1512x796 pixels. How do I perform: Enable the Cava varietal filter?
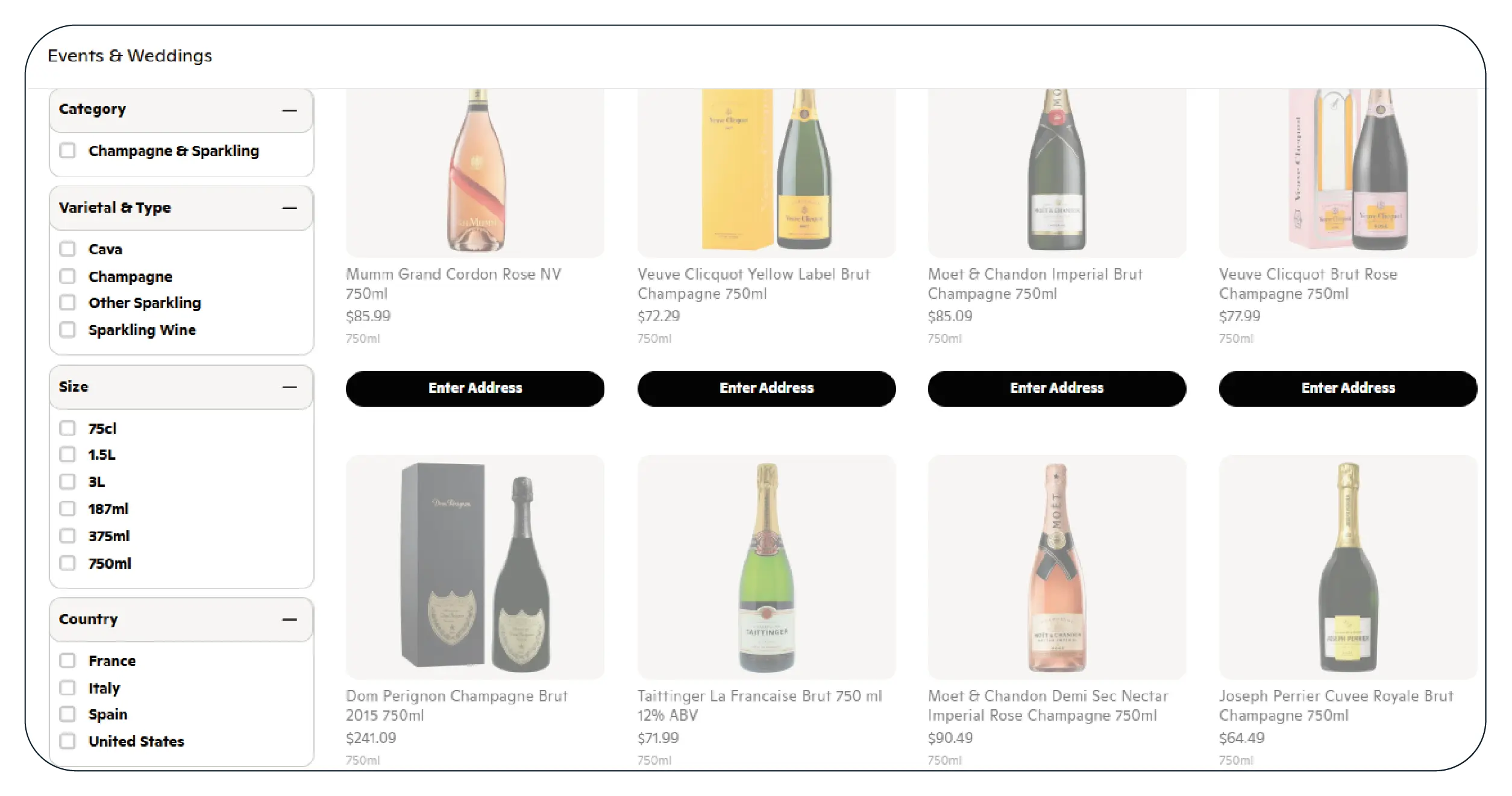pyautogui.click(x=67, y=249)
